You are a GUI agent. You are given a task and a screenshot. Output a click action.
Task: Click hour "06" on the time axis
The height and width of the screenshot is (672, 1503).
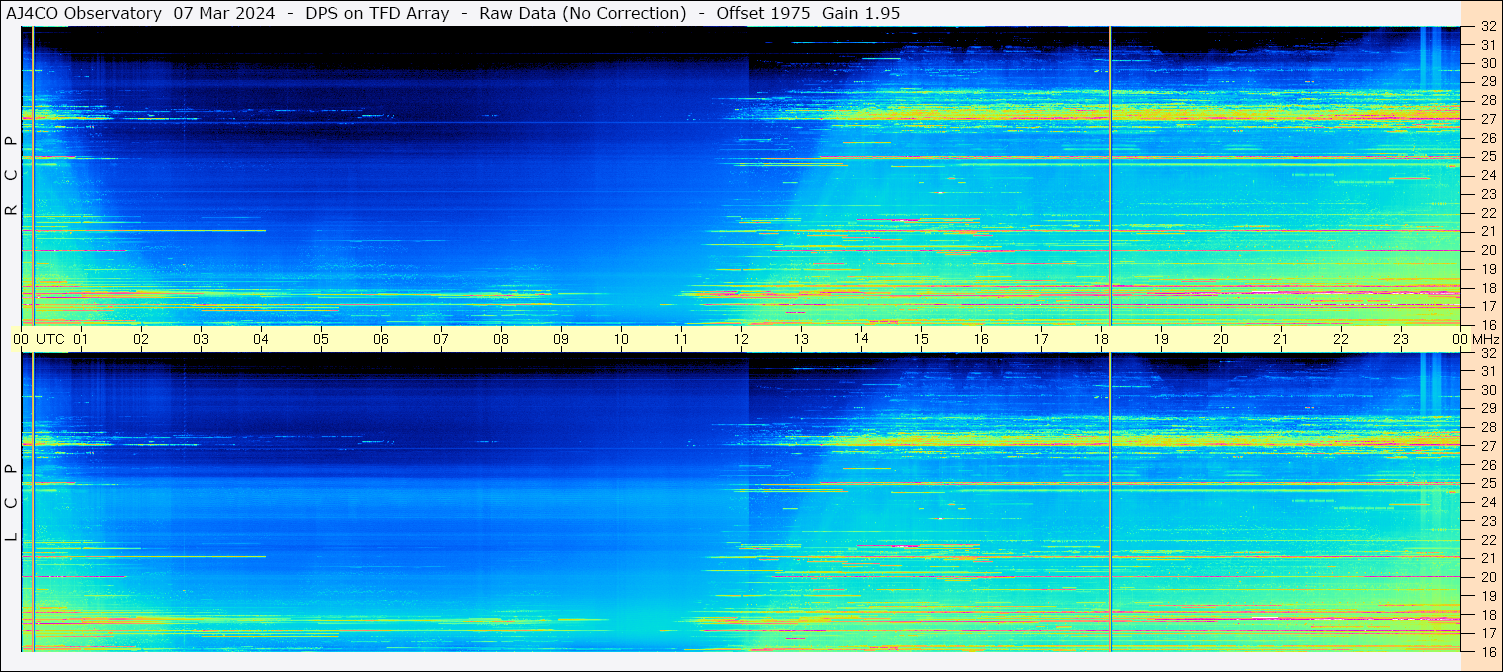(381, 339)
